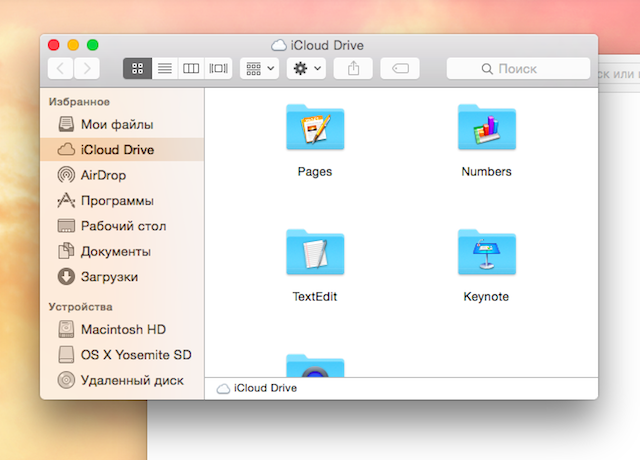This screenshot has height=460, width=640.
Task: Open AirDrop from the sidebar
Action: click(x=122, y=175)
